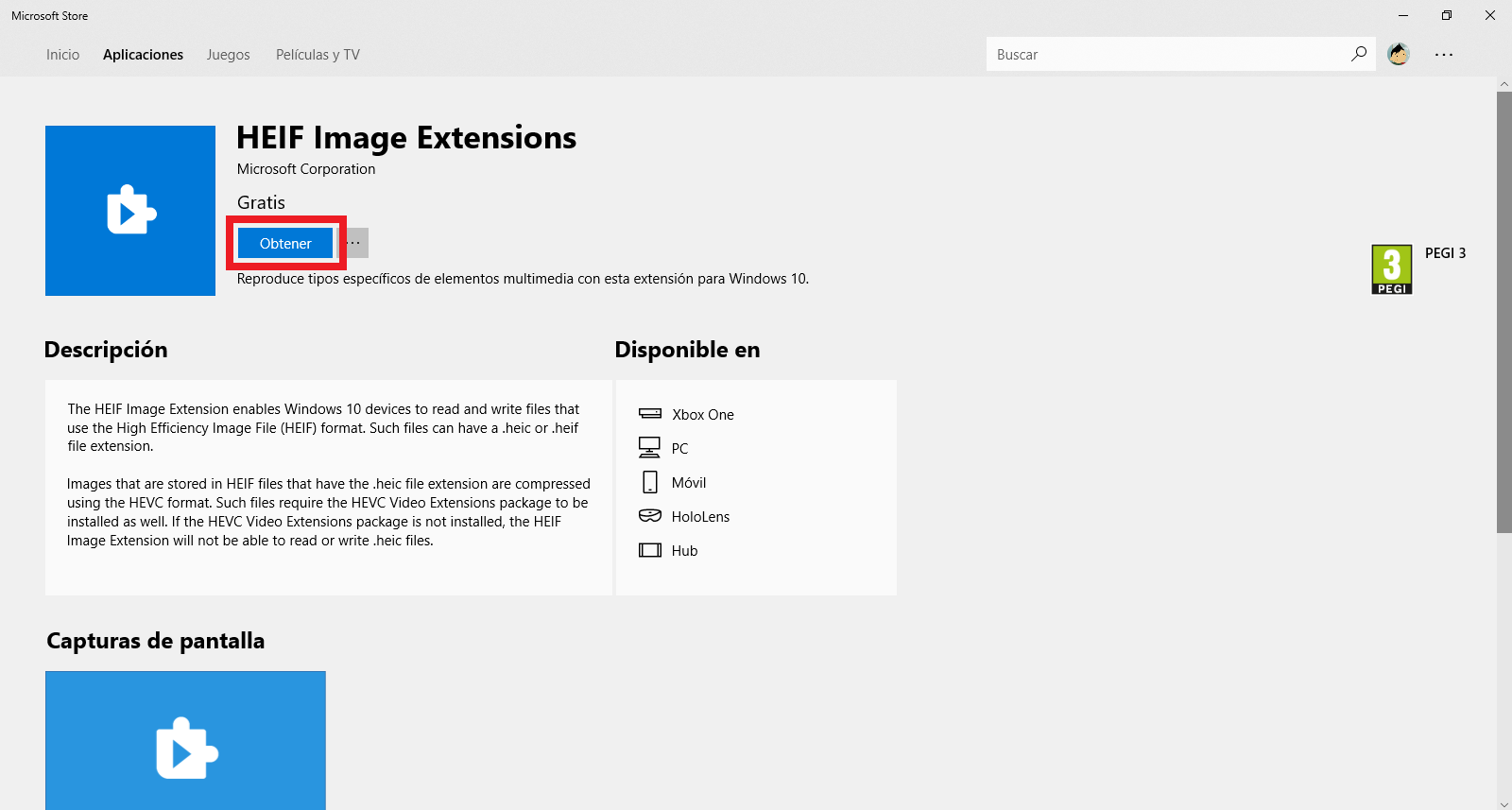1512x810 pixels.
Task: Click the paragraph starting 'Images that are stored'
Action: [x=328, y=512]
